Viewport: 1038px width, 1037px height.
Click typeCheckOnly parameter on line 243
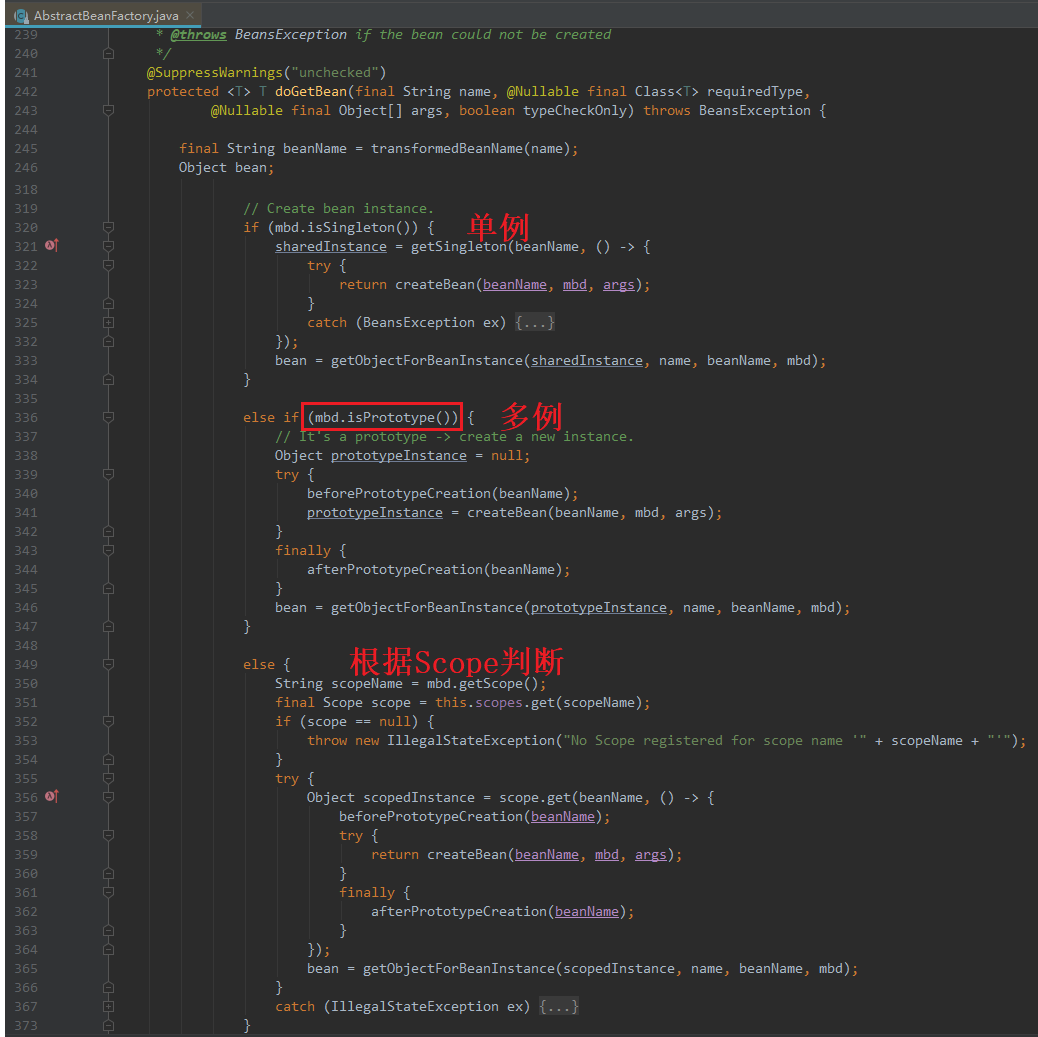point(575,111)
